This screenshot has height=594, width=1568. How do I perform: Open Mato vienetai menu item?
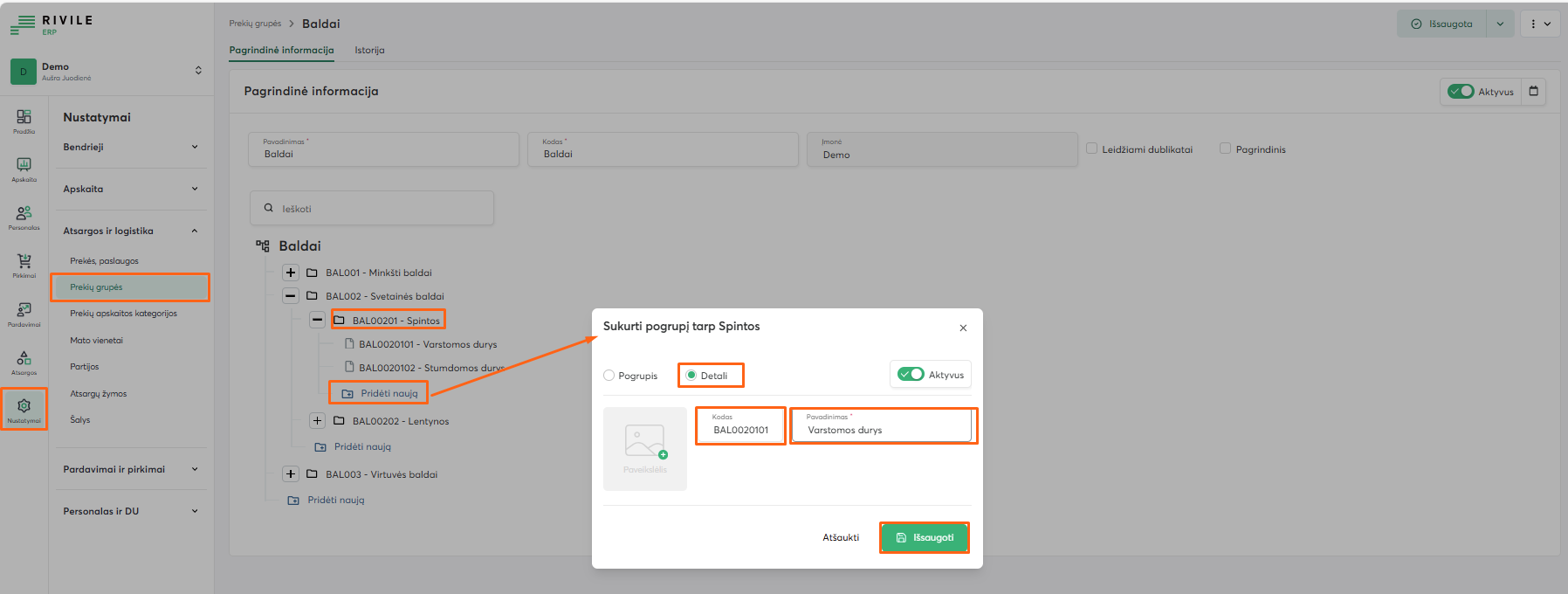click(x=97, y=341)
